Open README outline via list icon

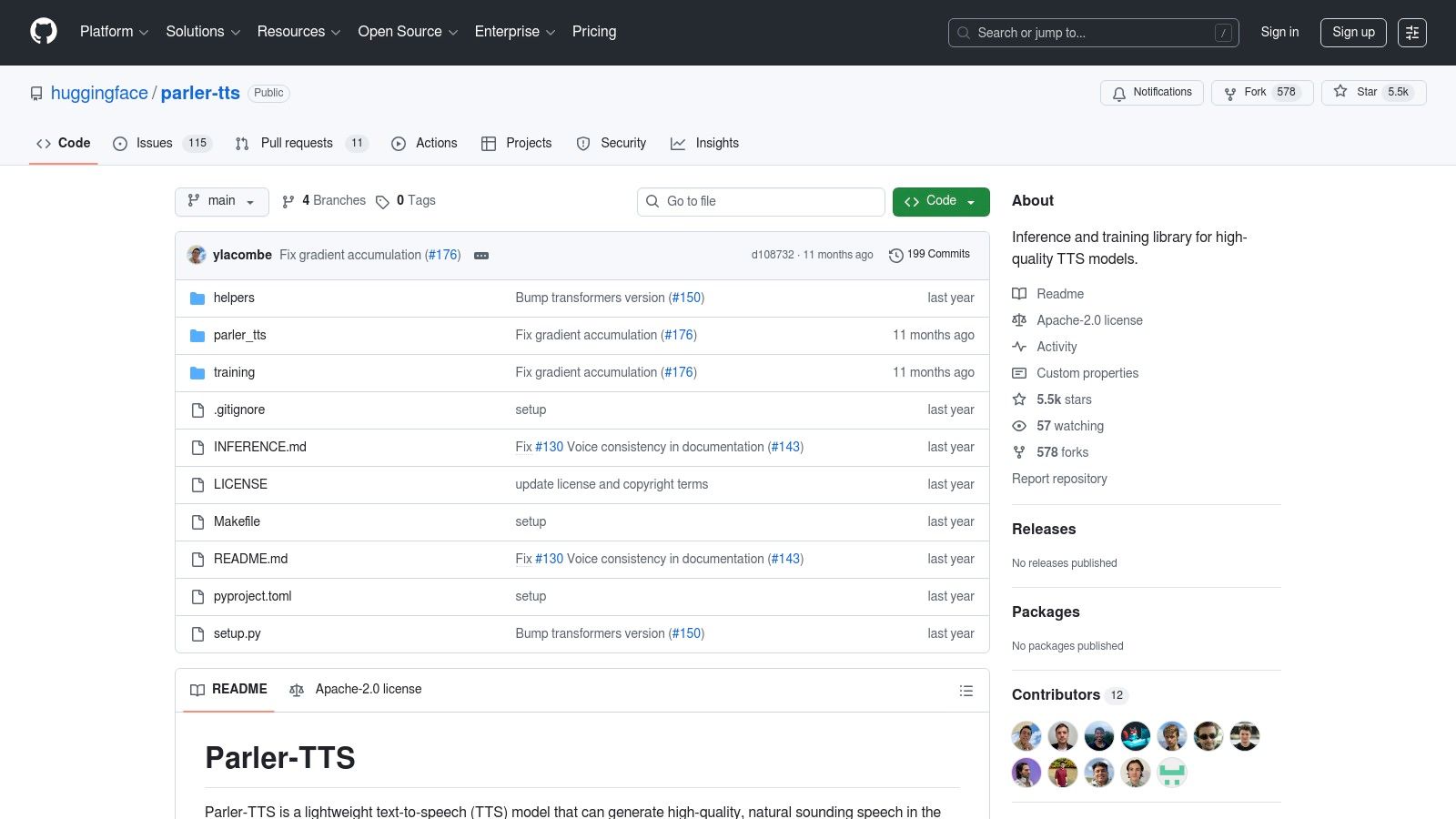[x=966, y=690]
